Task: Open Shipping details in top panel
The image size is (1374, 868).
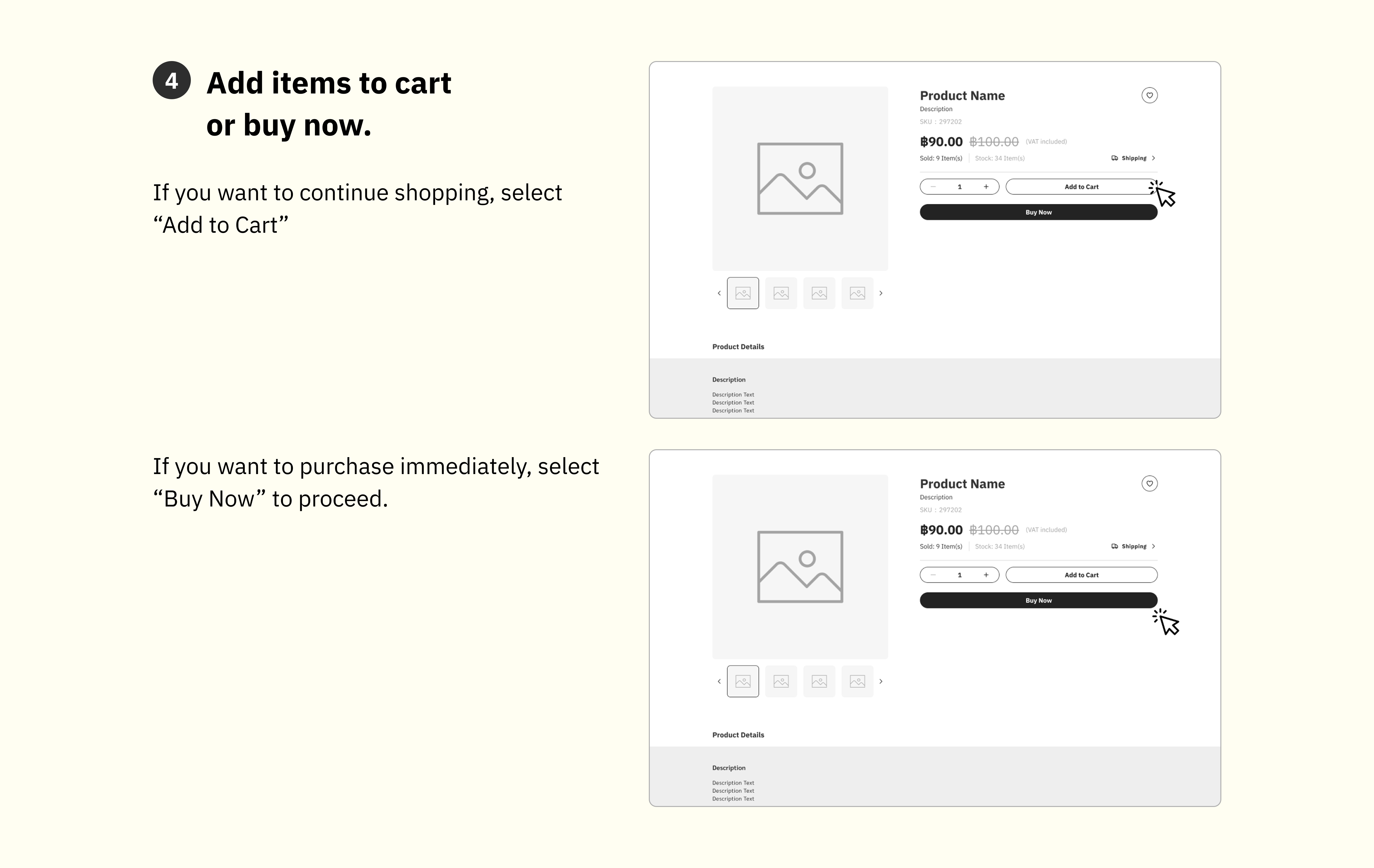Action: coord(1133,158)
